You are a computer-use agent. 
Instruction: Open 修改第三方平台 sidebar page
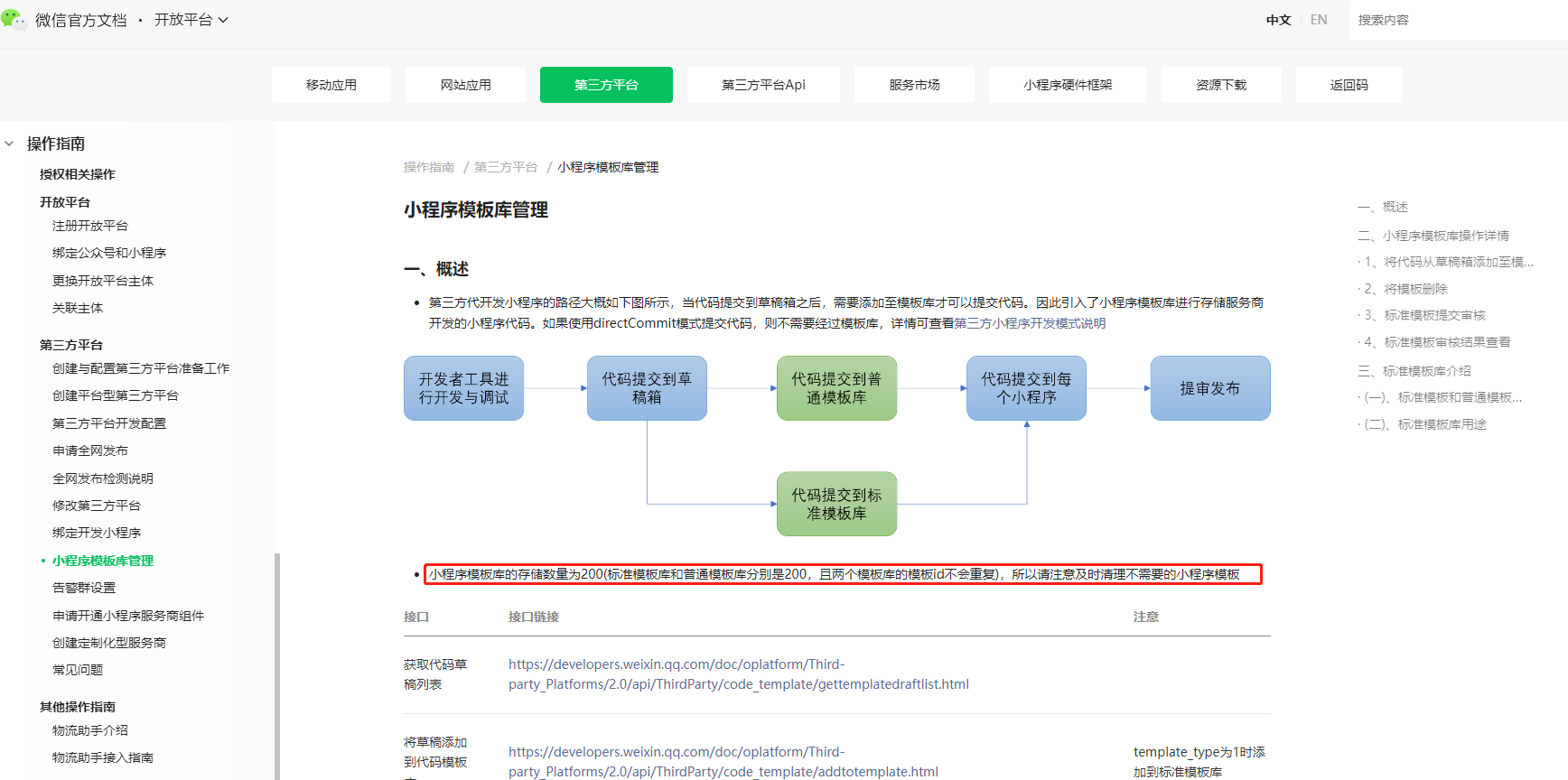97,506
